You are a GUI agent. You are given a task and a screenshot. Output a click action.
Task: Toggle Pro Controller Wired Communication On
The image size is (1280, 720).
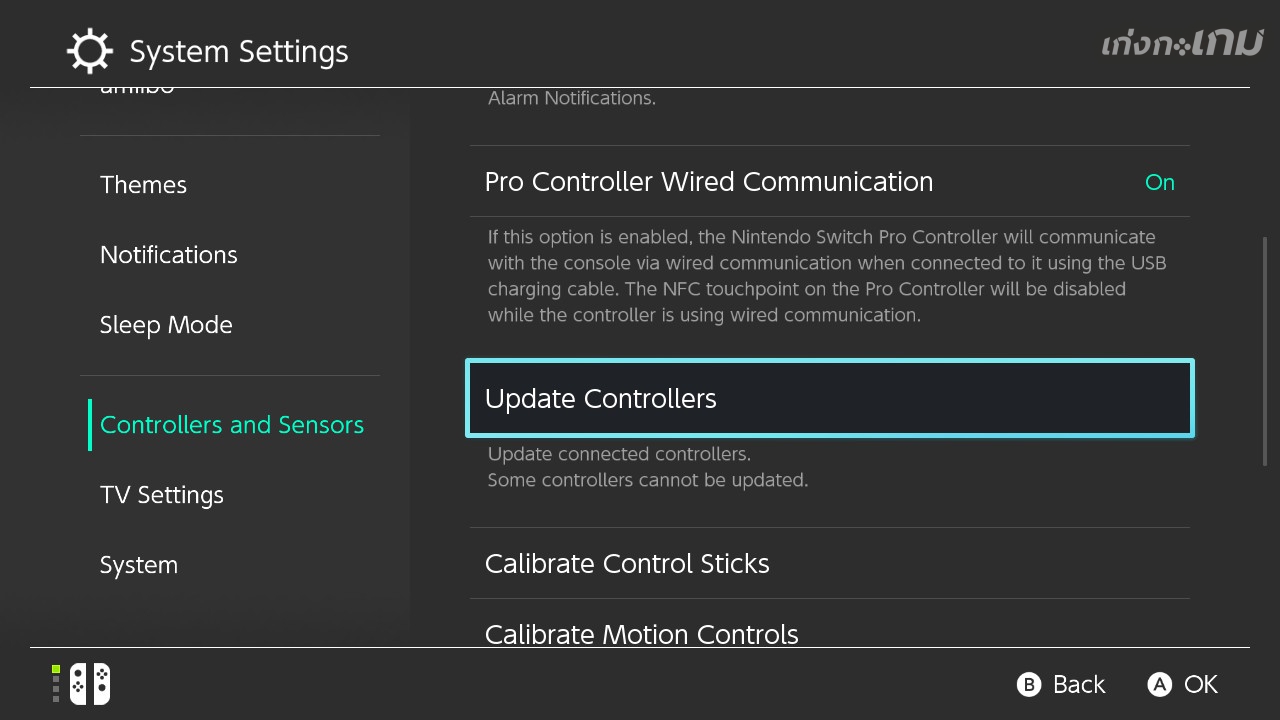tap(1159, 182)
